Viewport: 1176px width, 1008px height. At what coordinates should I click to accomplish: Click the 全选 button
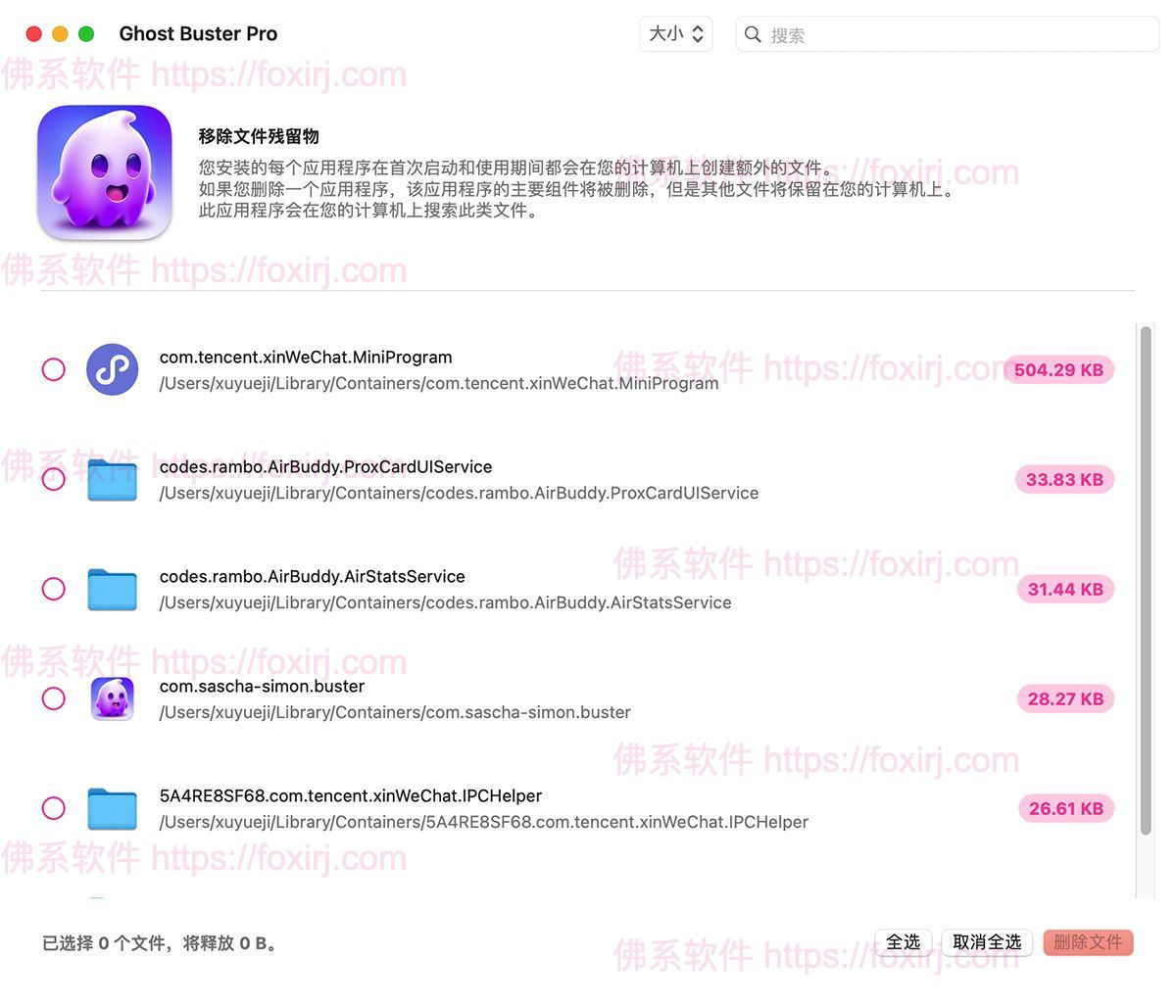[x=903, y=941]
